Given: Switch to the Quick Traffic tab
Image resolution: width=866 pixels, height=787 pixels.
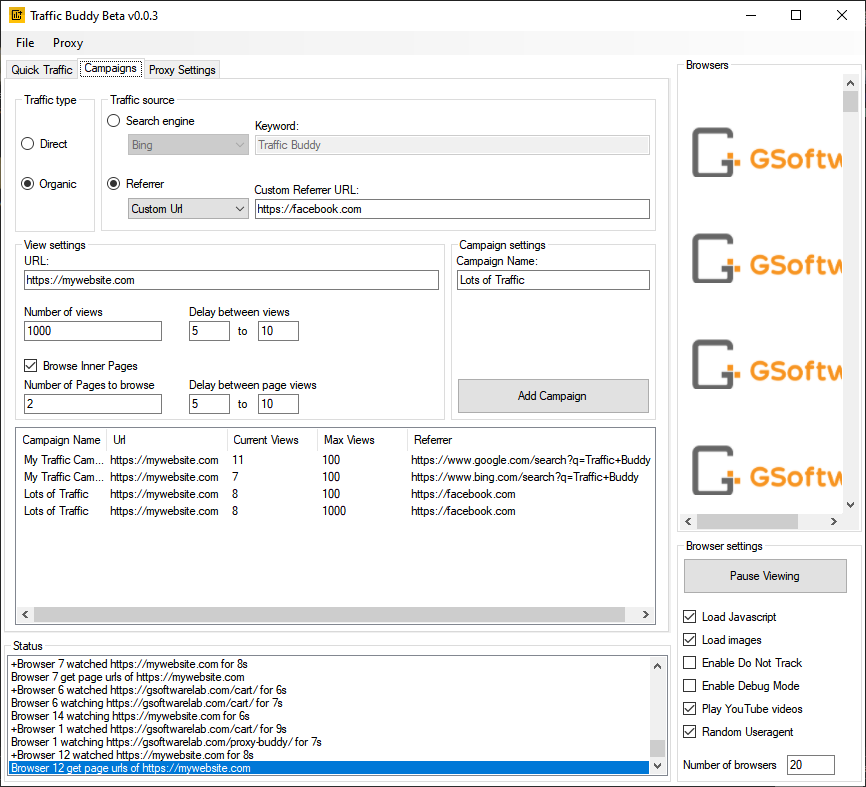Looking at the screenshot, I should [x=42, y=70].
